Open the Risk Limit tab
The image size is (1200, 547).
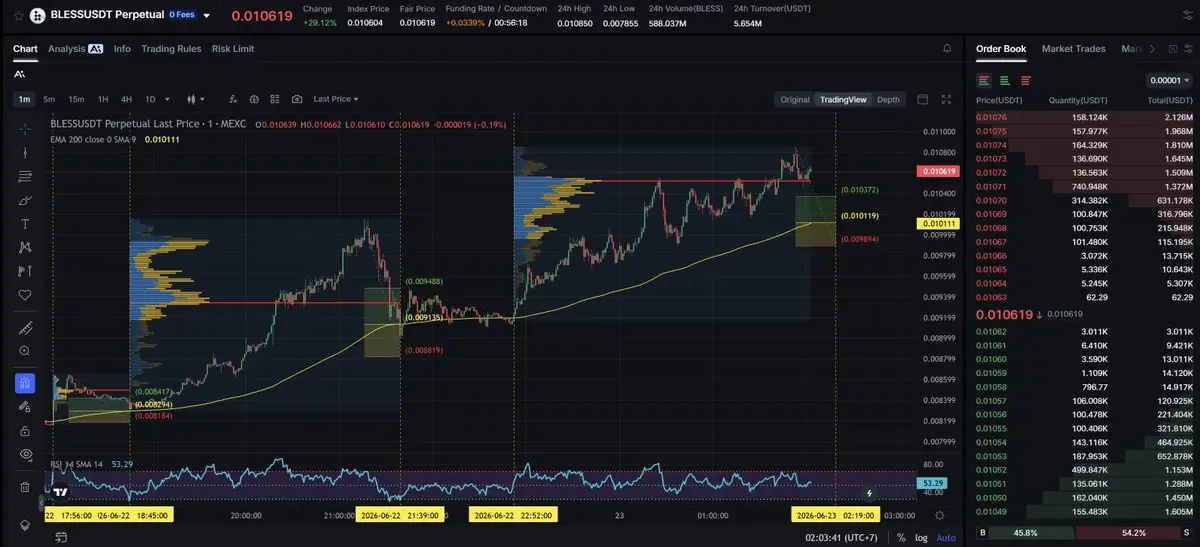point(233,48)
